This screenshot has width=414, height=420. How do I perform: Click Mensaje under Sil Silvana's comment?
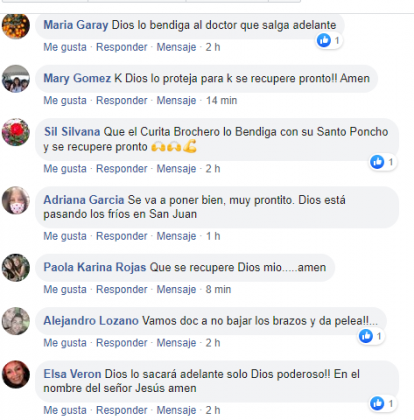[x=176, y=169]
